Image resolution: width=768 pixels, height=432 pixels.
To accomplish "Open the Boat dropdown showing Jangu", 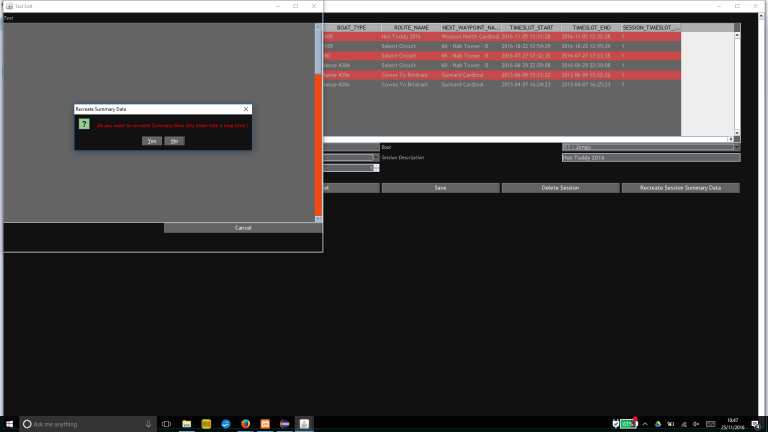I will 651,147.
